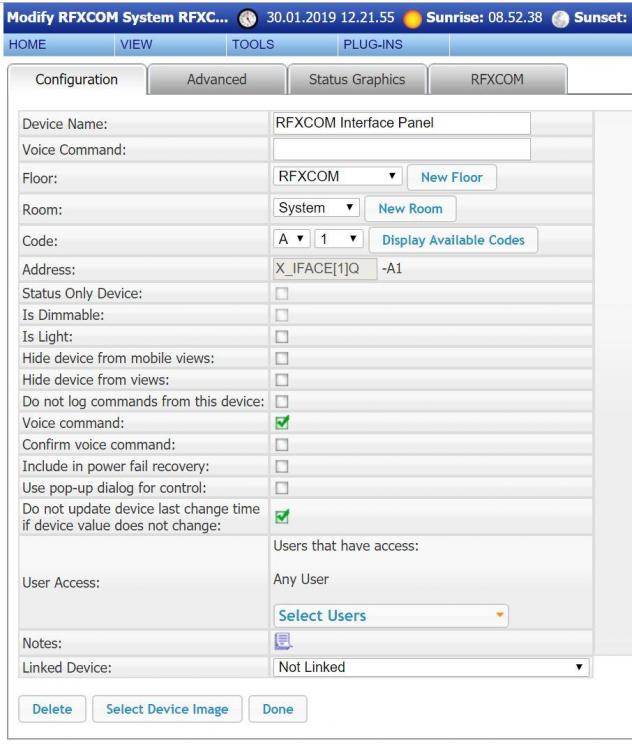632x750 pixels.
Task: Focus the Voice Command text field
Action: point(401,149)
